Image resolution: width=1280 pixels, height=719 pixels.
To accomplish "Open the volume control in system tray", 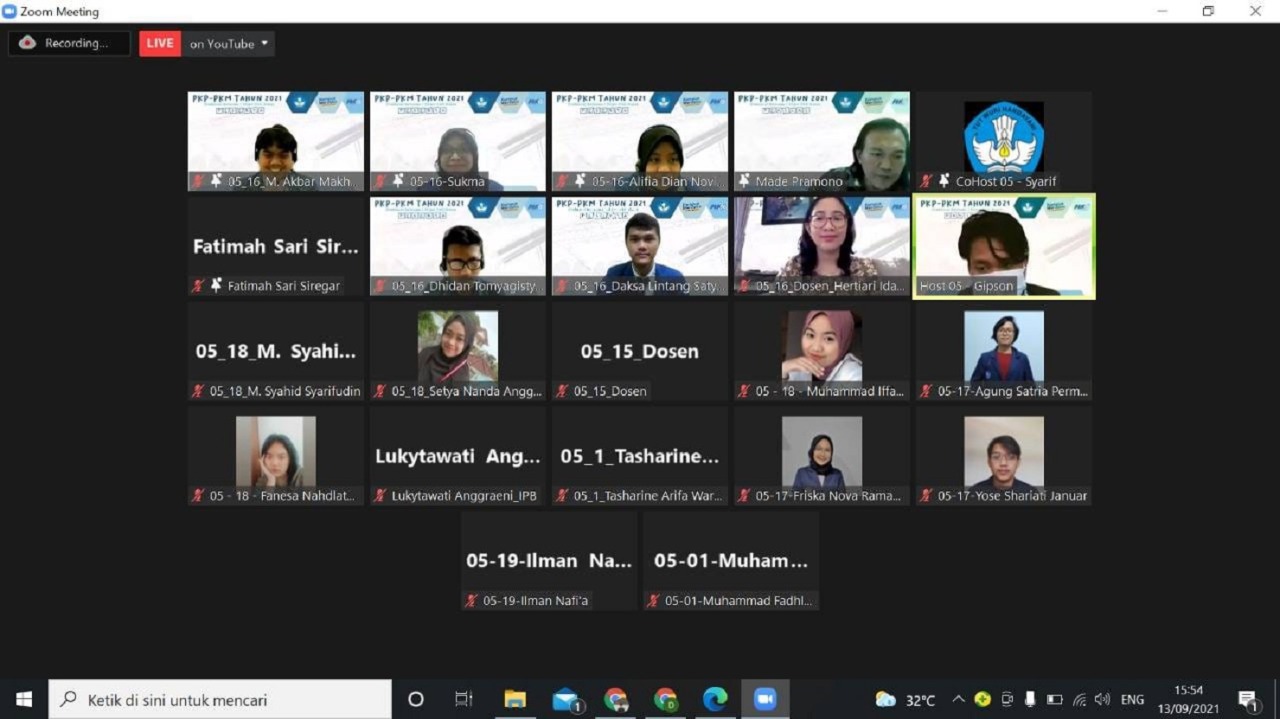I will pos(1102,699).
